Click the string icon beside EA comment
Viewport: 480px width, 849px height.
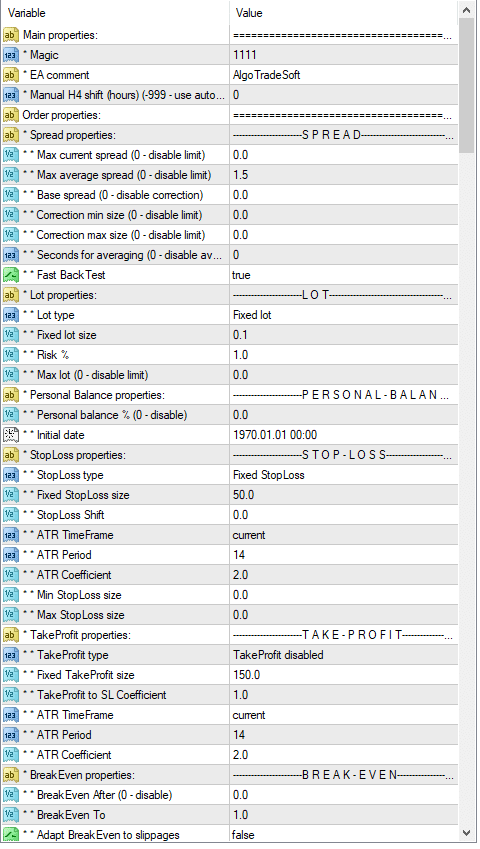pyautogui.click(x=11, y=75)
